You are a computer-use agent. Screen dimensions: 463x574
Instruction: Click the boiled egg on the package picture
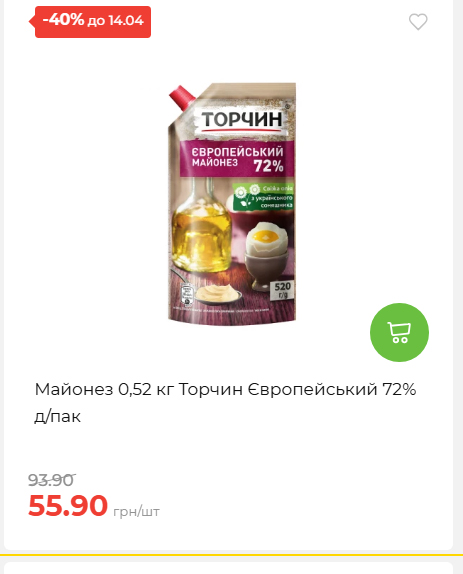[267, 242]
